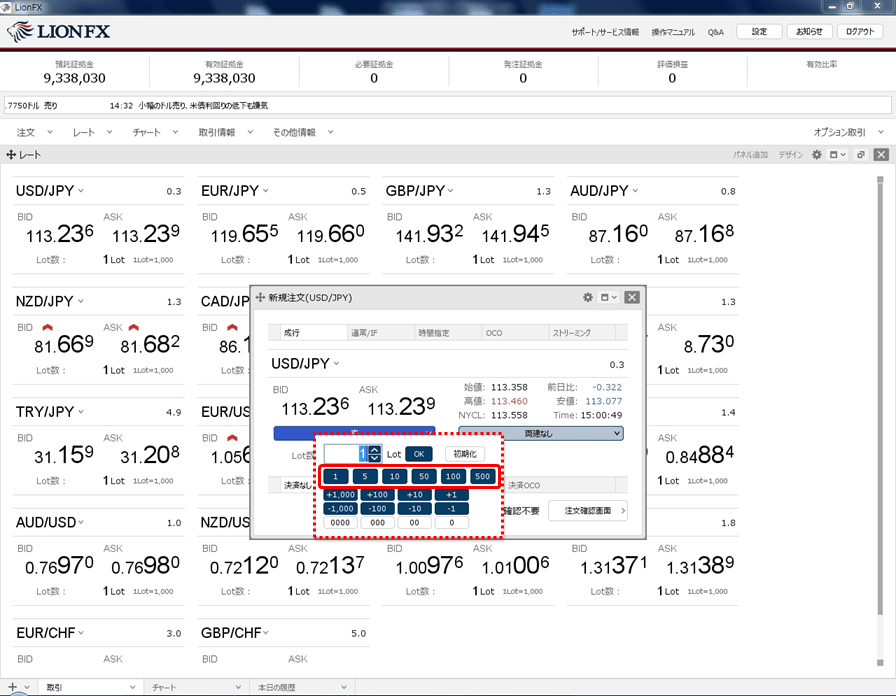896x696 pixels.
Task: Click the お知らせ notifications button
Action: coord(809,31)
